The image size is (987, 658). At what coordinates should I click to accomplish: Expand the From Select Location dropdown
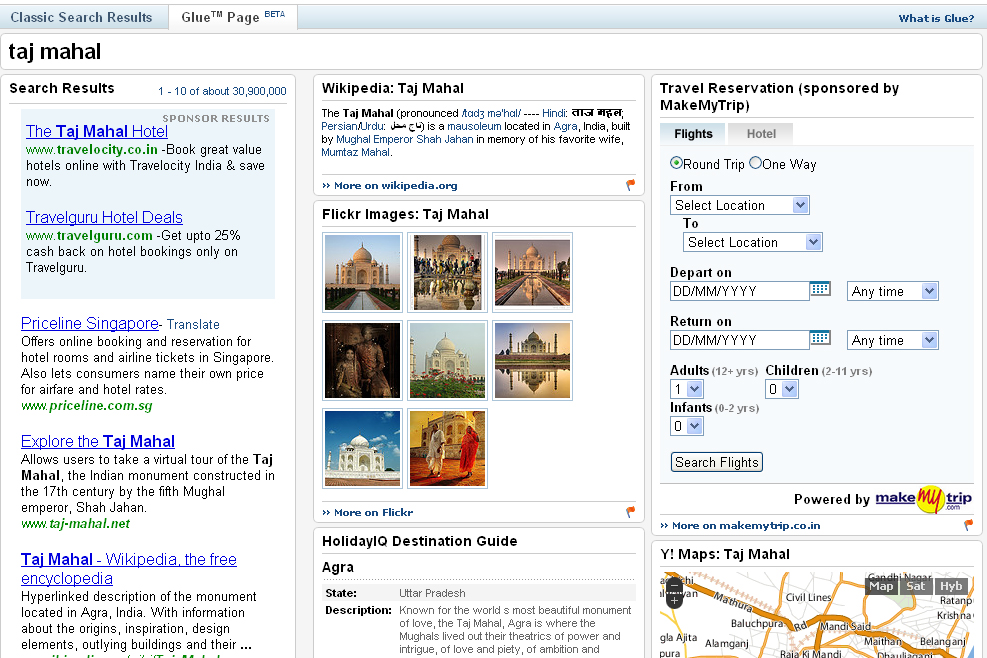(x=740, y=205)
